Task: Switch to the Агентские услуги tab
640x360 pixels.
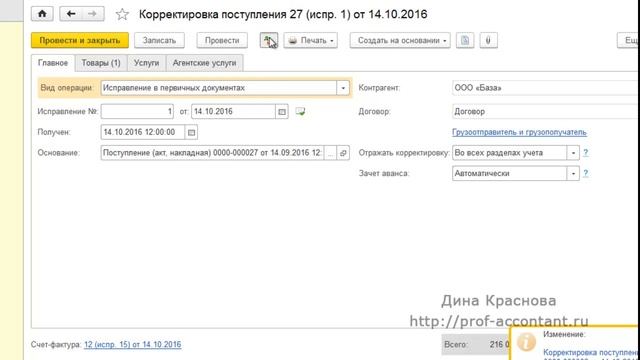Action: [x=204, y=63]
